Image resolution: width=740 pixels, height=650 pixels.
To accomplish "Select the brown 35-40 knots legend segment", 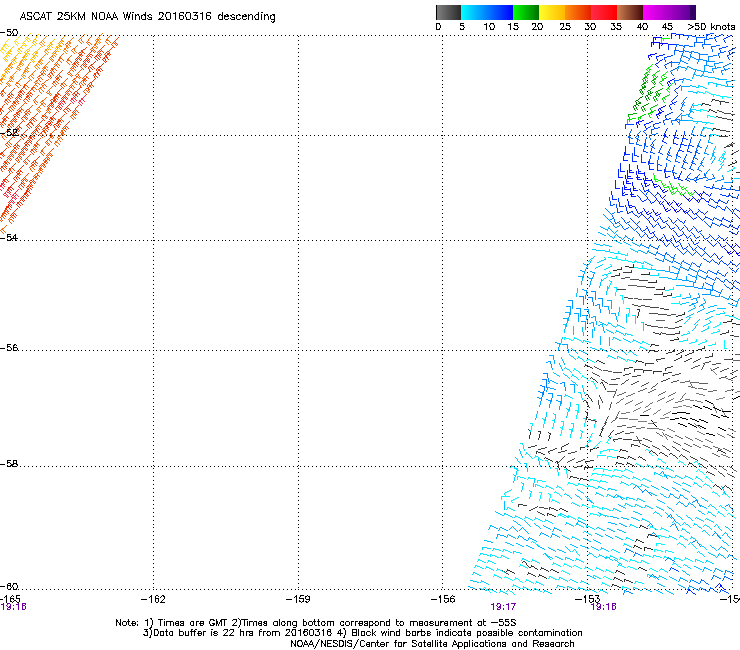I will coord(630,12).
